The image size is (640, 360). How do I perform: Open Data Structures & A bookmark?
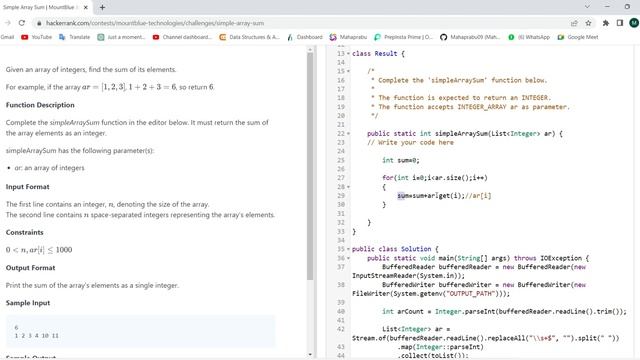(x=249, y=37)
